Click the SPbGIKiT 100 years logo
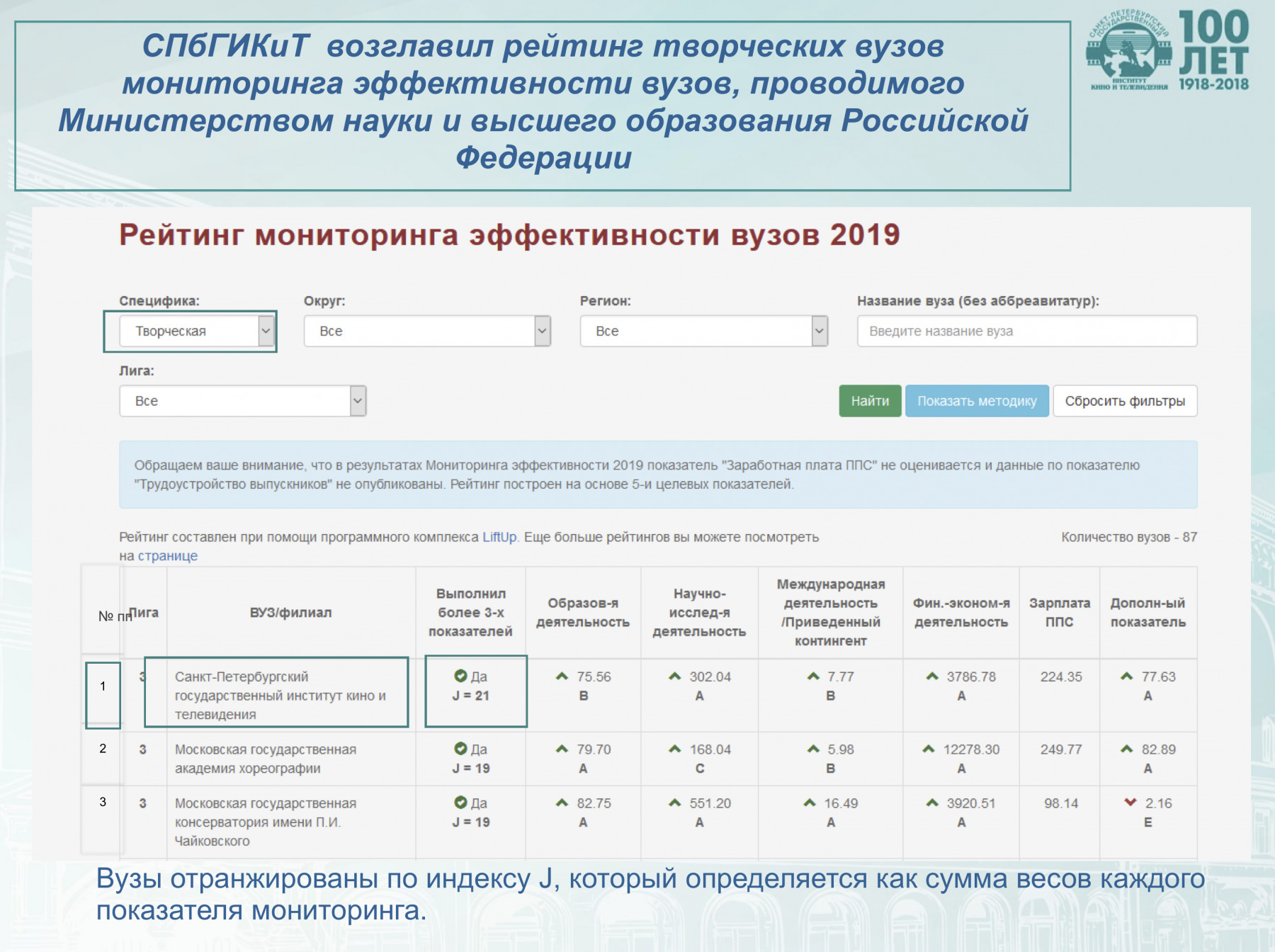The height and width of the screenshot is (952, 1275). [1169, 51]
